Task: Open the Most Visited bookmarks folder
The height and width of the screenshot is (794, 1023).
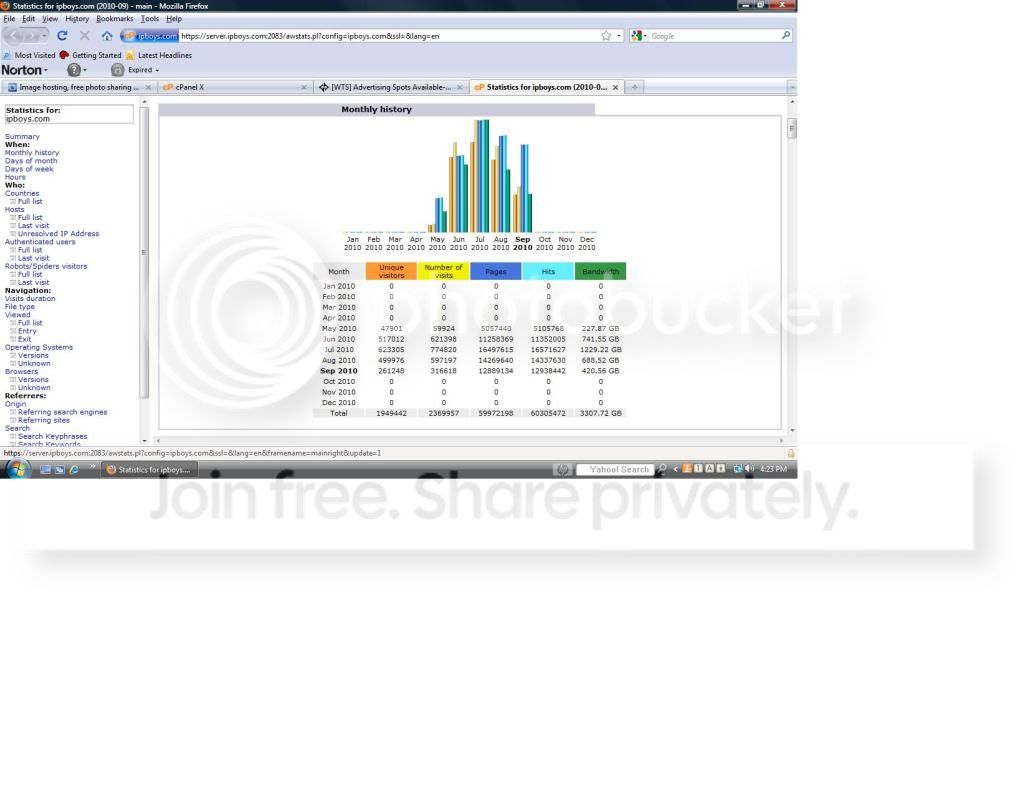Action: 29,55
